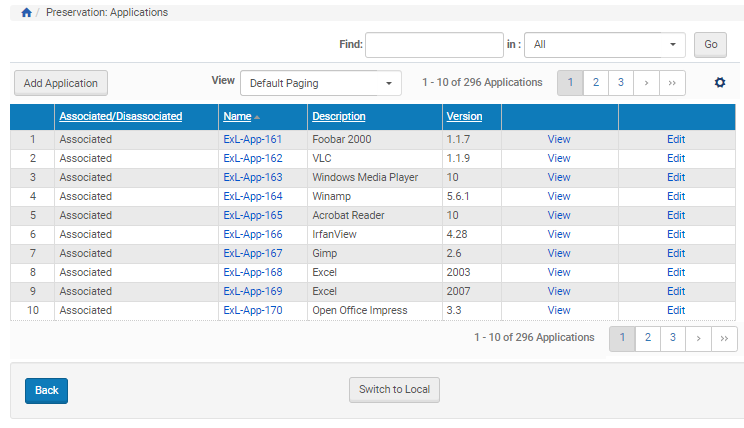Open the 'in' search field dropdown
The image size is (744, 428).
click(x=604, y=45)
